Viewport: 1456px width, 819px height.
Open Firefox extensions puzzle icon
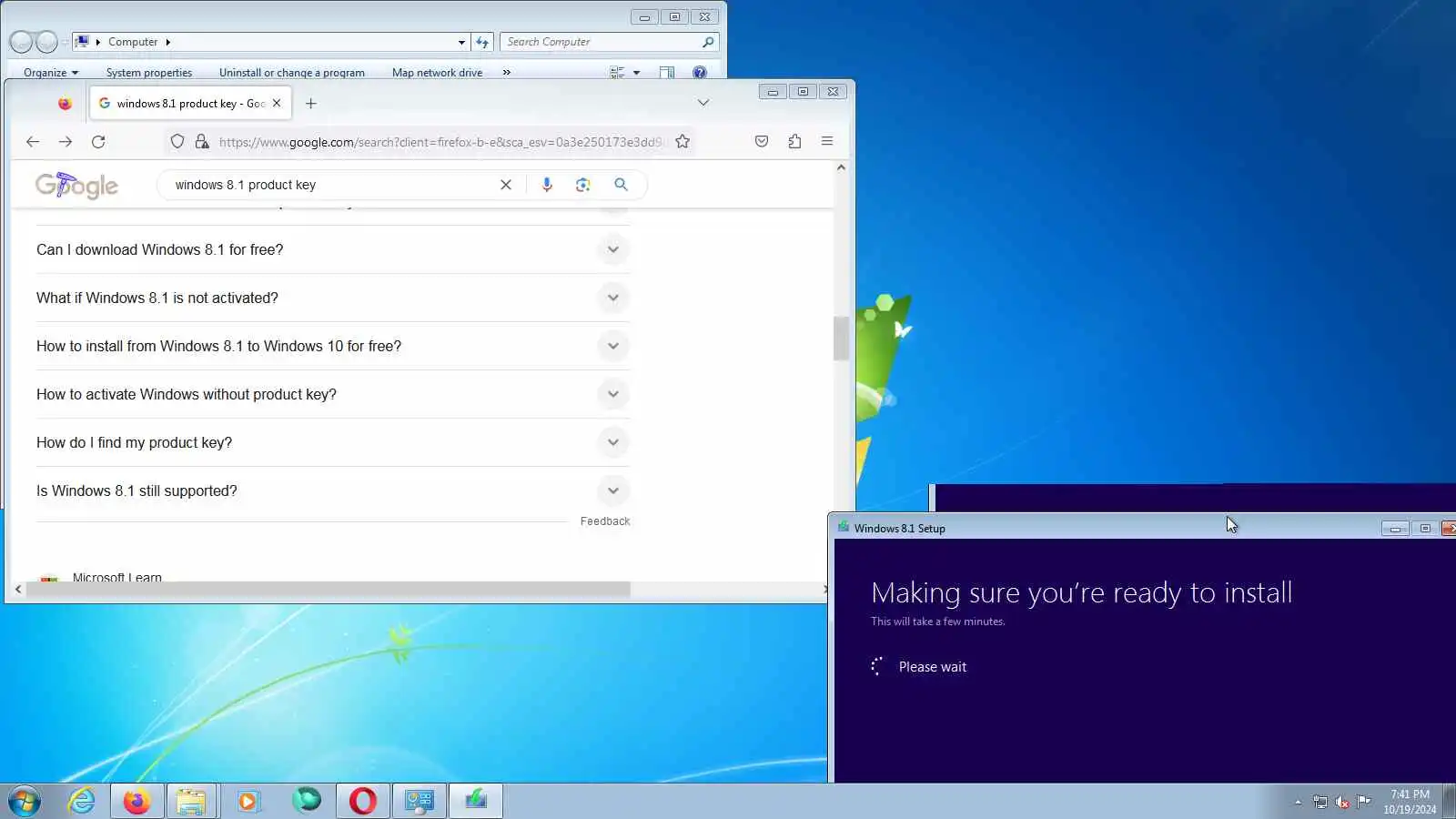(x=794, y=141)
